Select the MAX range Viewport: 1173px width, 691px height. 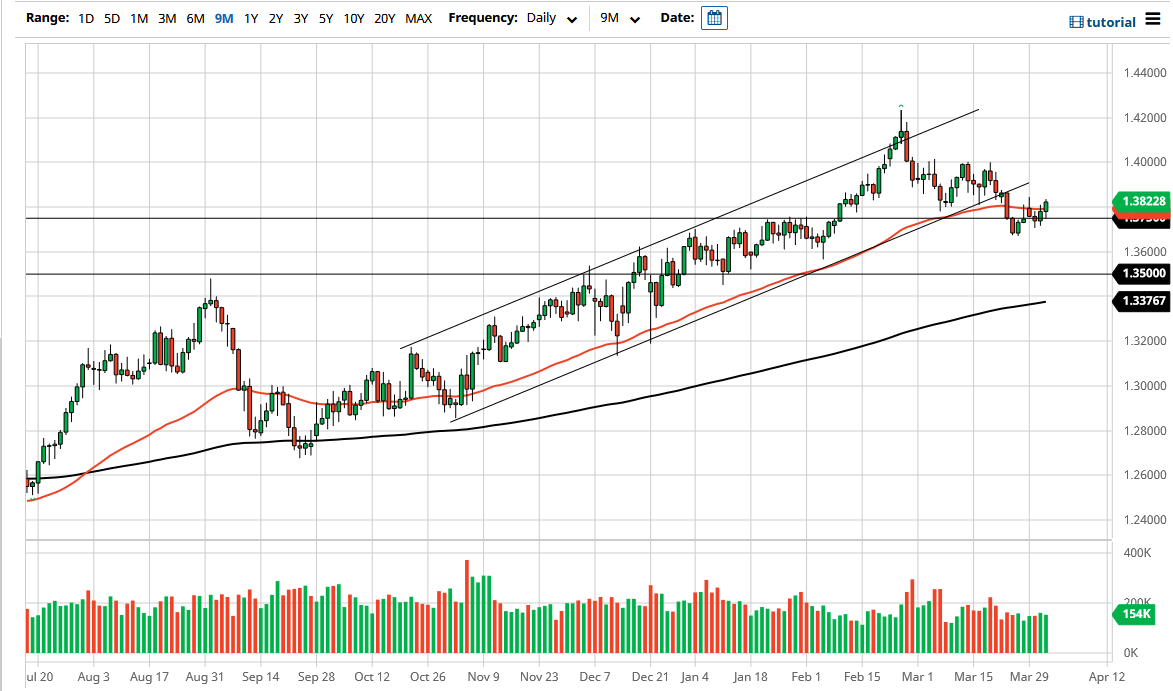[419, 18]
